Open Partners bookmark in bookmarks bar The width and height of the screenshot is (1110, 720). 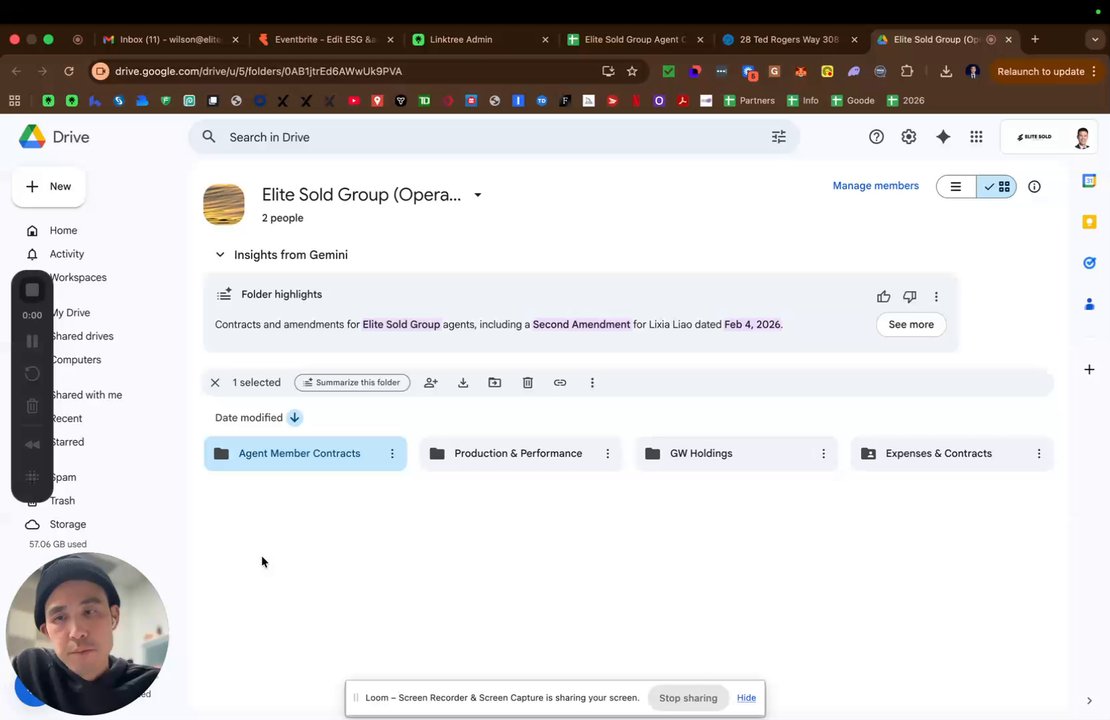click(x=749, y=101)
